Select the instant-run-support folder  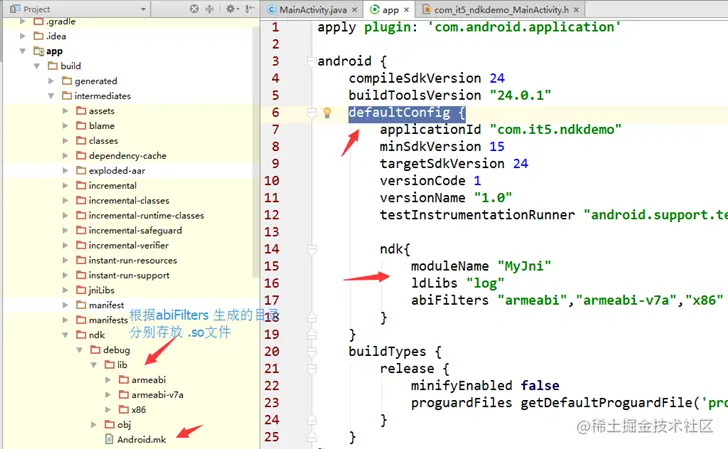pyautogui.click(x=123, y=275)
